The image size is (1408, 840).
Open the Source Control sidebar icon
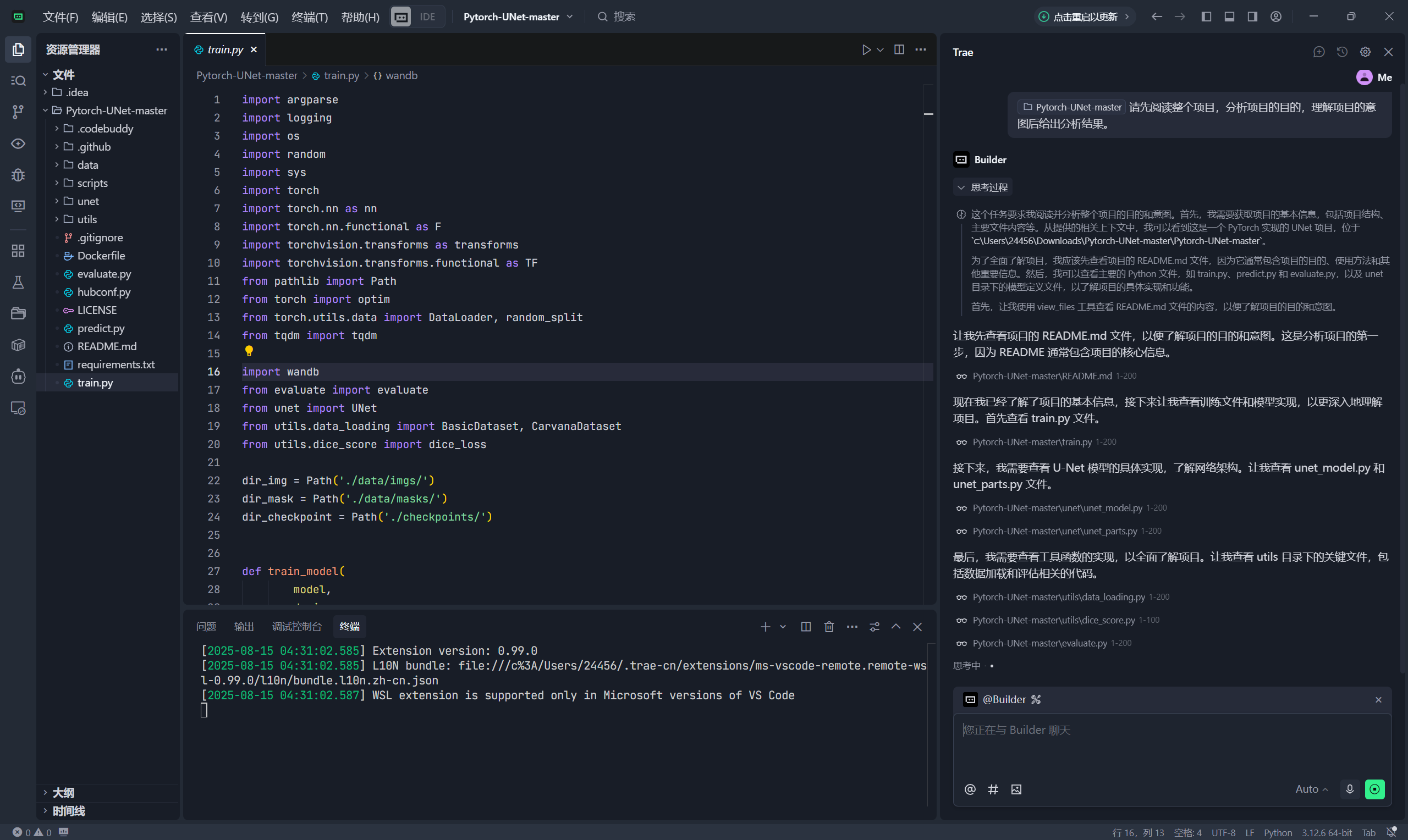click(x=18, y=112)
